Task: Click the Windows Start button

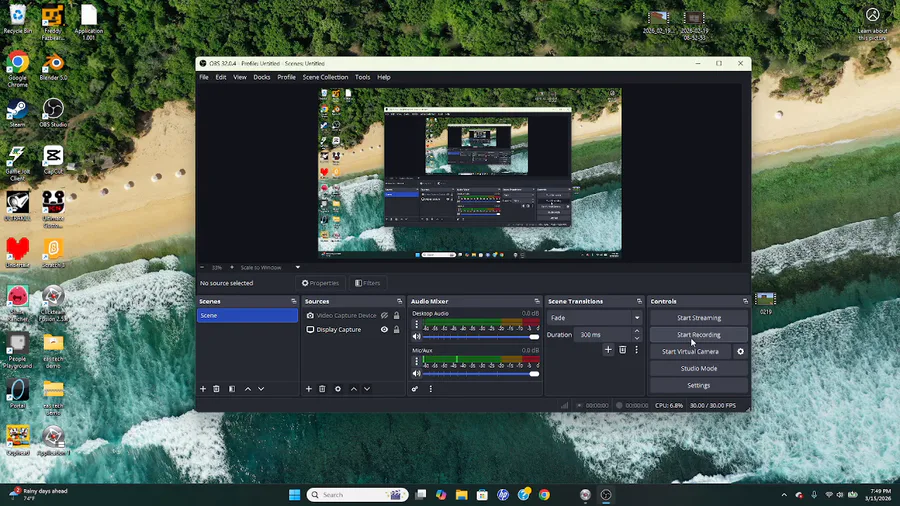Action: [x=294, y=495]
